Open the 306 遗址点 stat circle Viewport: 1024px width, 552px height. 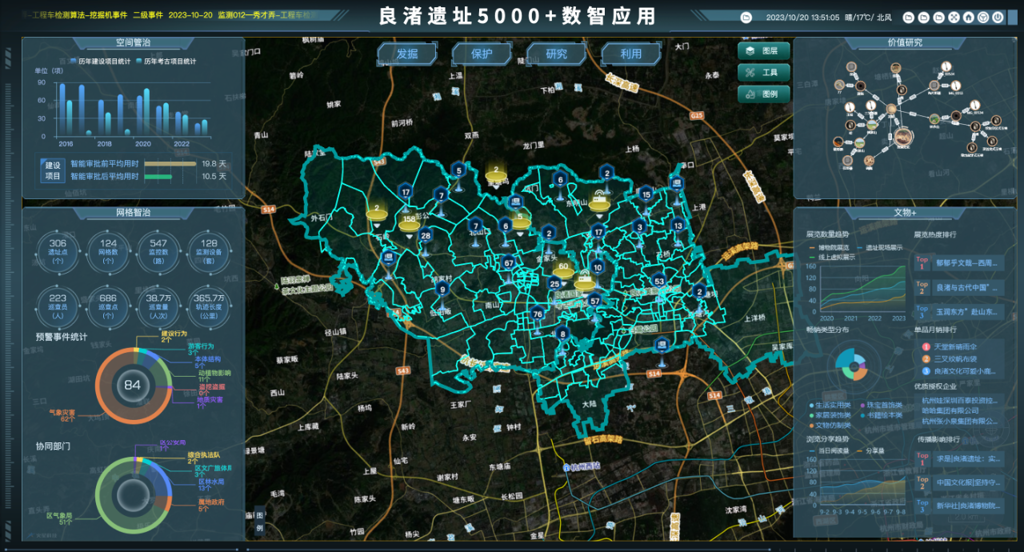coord(57,252)
